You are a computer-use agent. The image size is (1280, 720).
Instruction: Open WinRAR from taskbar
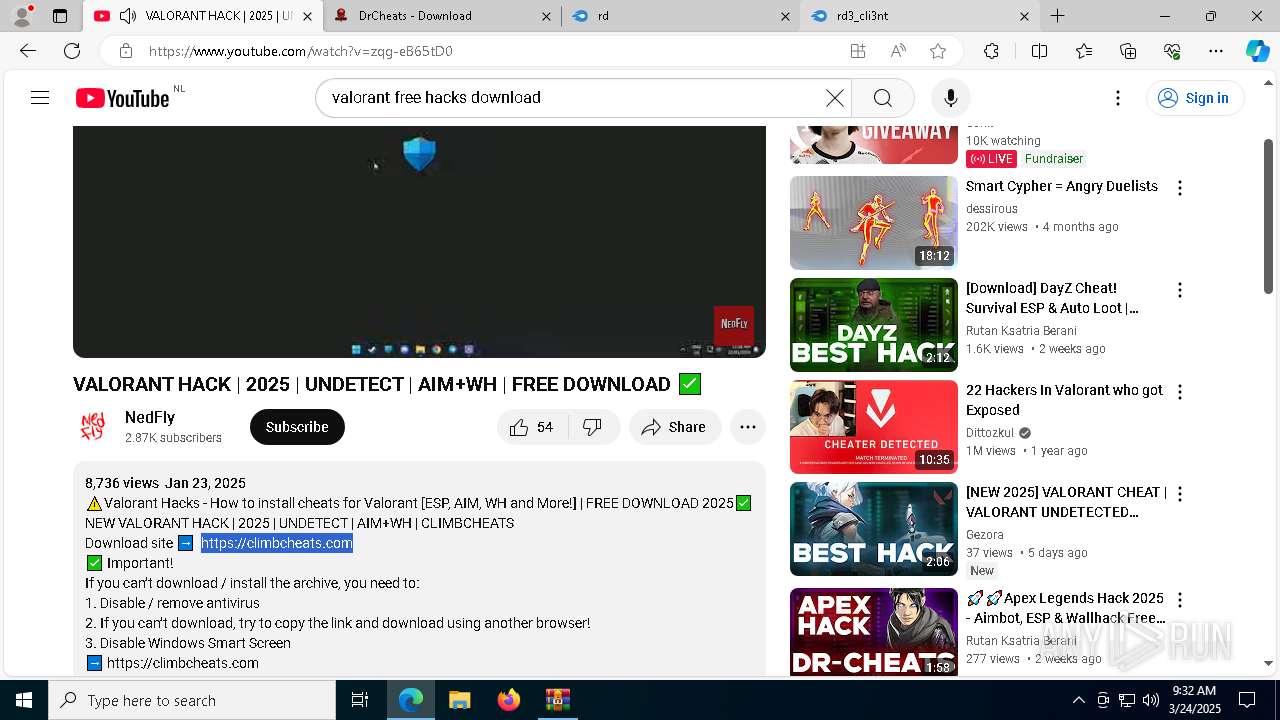click(x=557, y=700)
